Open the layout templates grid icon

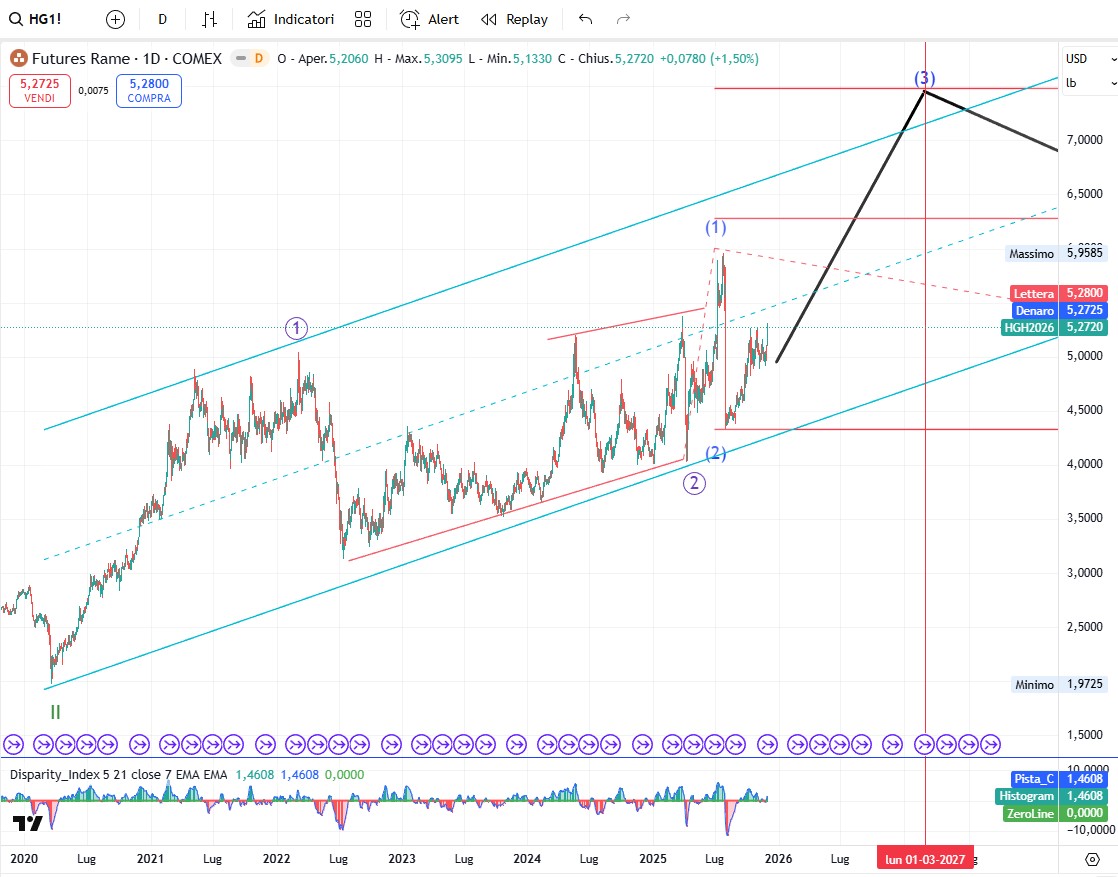tap(363, 19)
